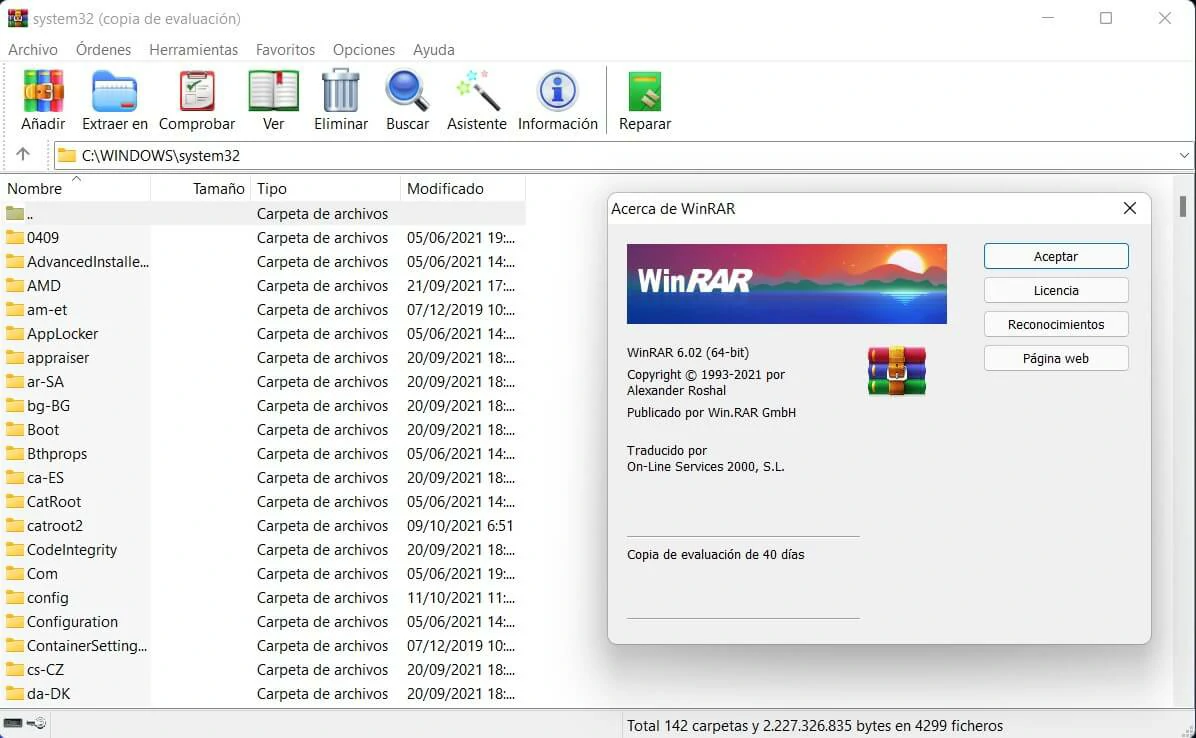
Task: Open the Página web button
Action: [x=1056, y=359]
